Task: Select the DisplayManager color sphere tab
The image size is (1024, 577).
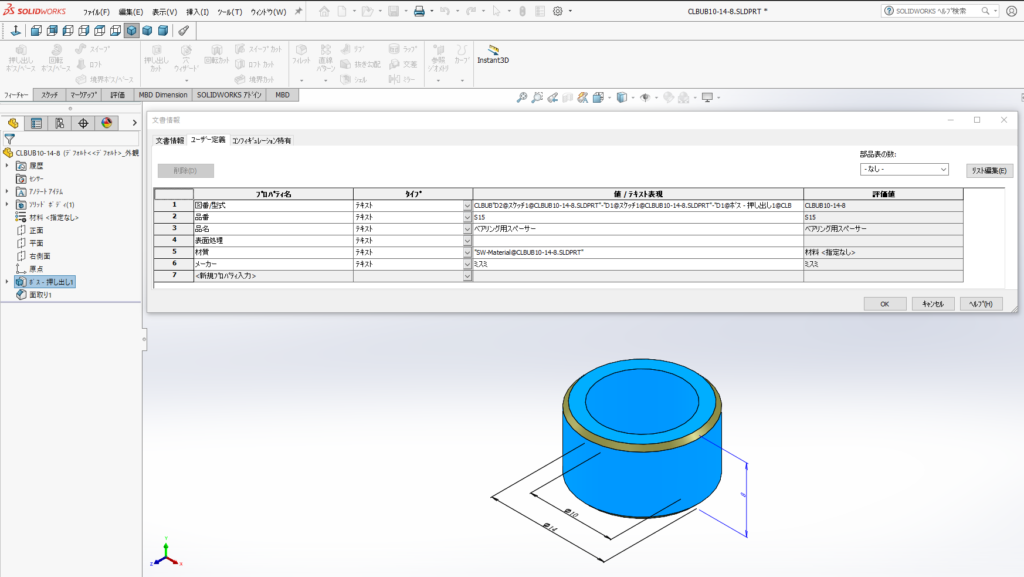Action: click(106, 123)
